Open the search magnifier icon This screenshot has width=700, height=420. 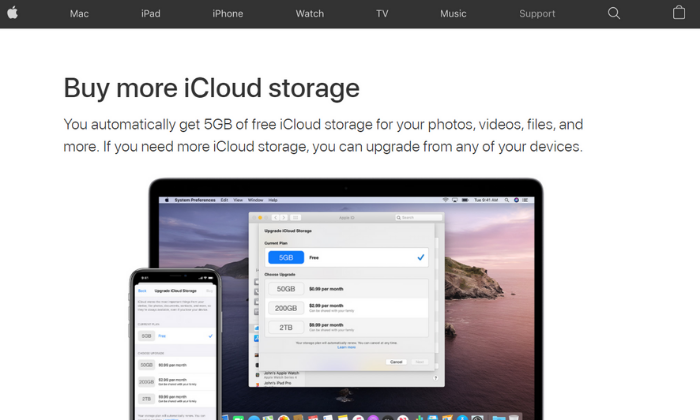(x=614, y=13)
